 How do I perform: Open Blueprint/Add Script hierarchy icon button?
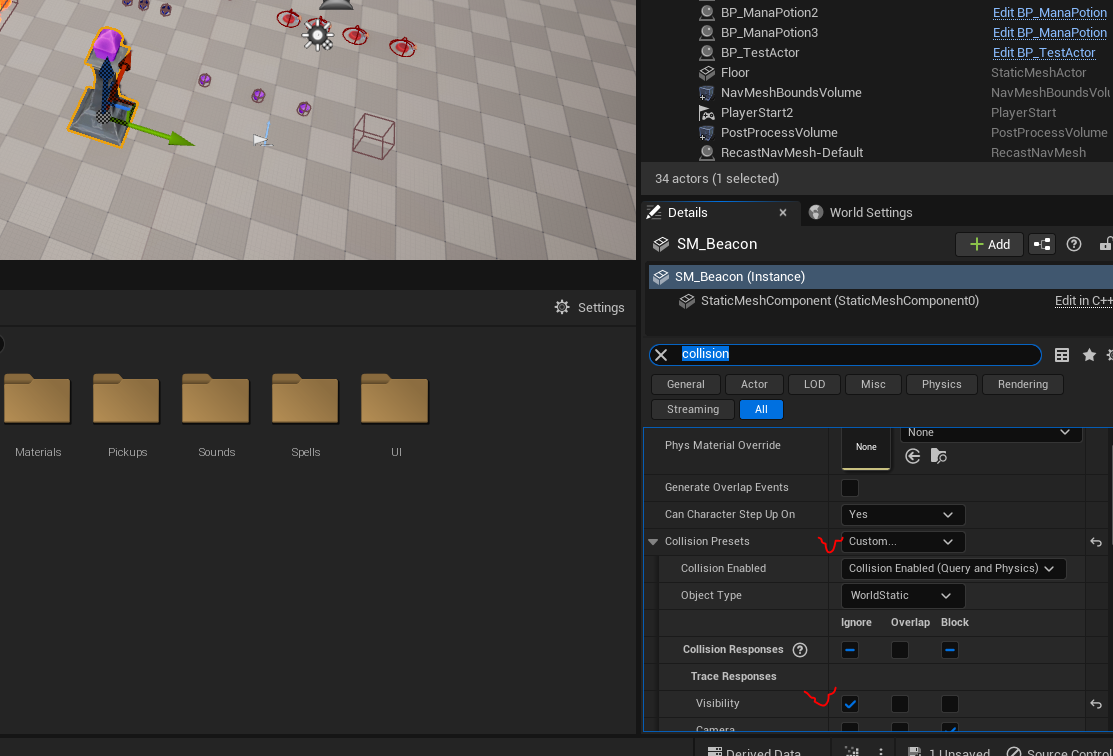coord(1042,244)
